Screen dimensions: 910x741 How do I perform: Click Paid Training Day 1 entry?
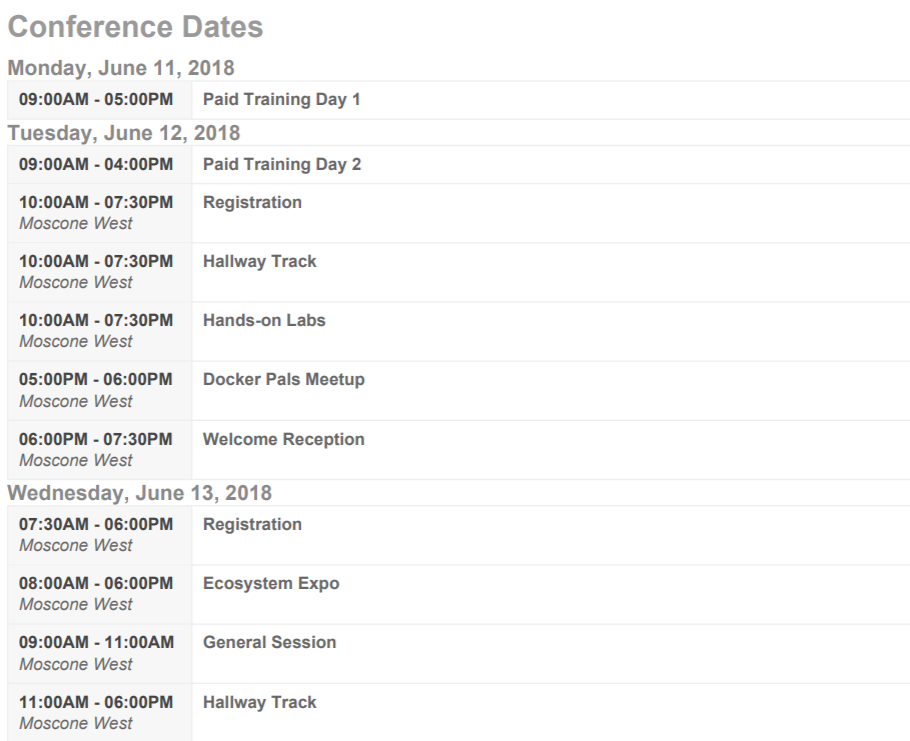point(281,100)
